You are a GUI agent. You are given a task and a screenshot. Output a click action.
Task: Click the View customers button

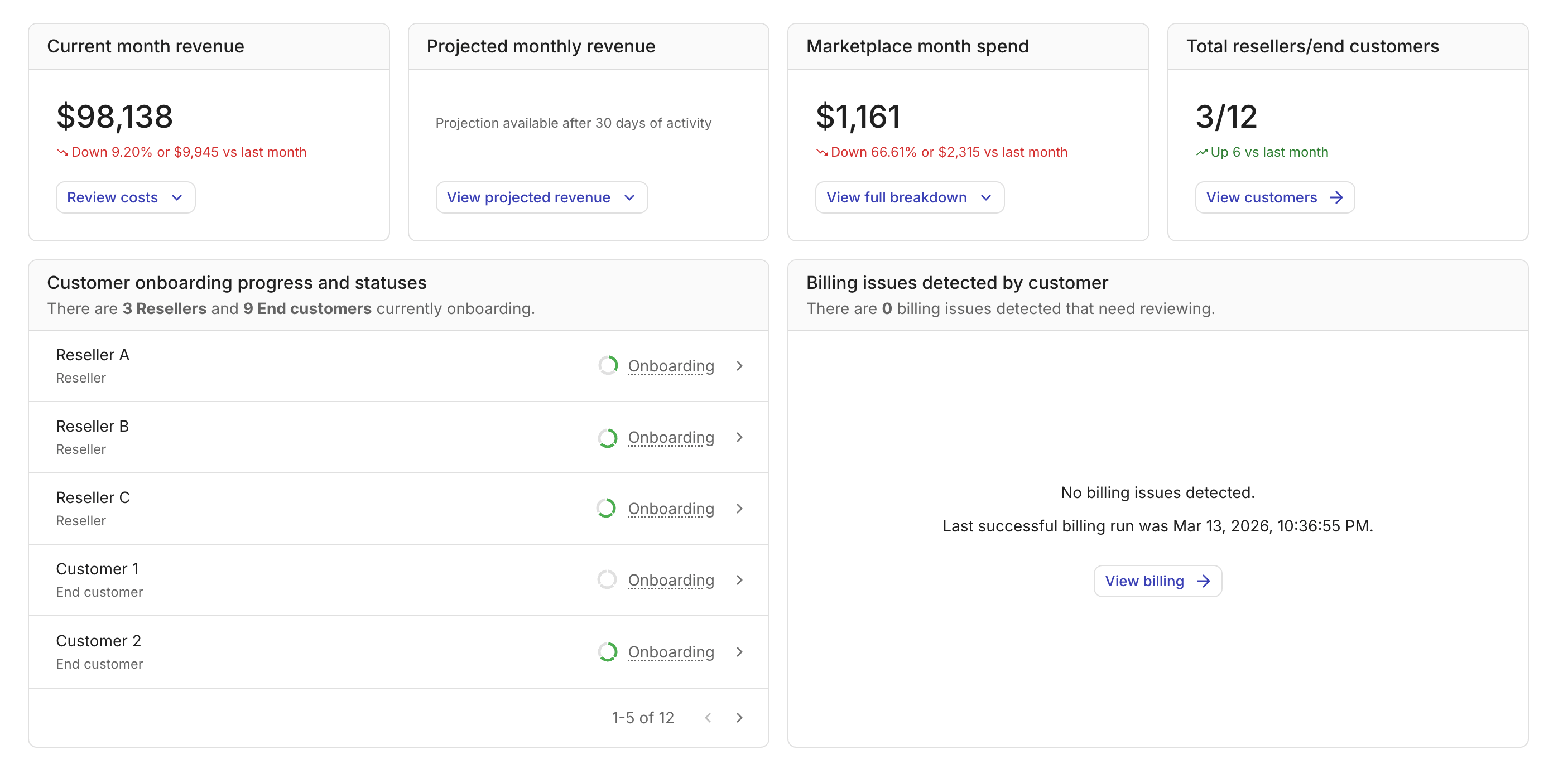(x=1274, y=197)
